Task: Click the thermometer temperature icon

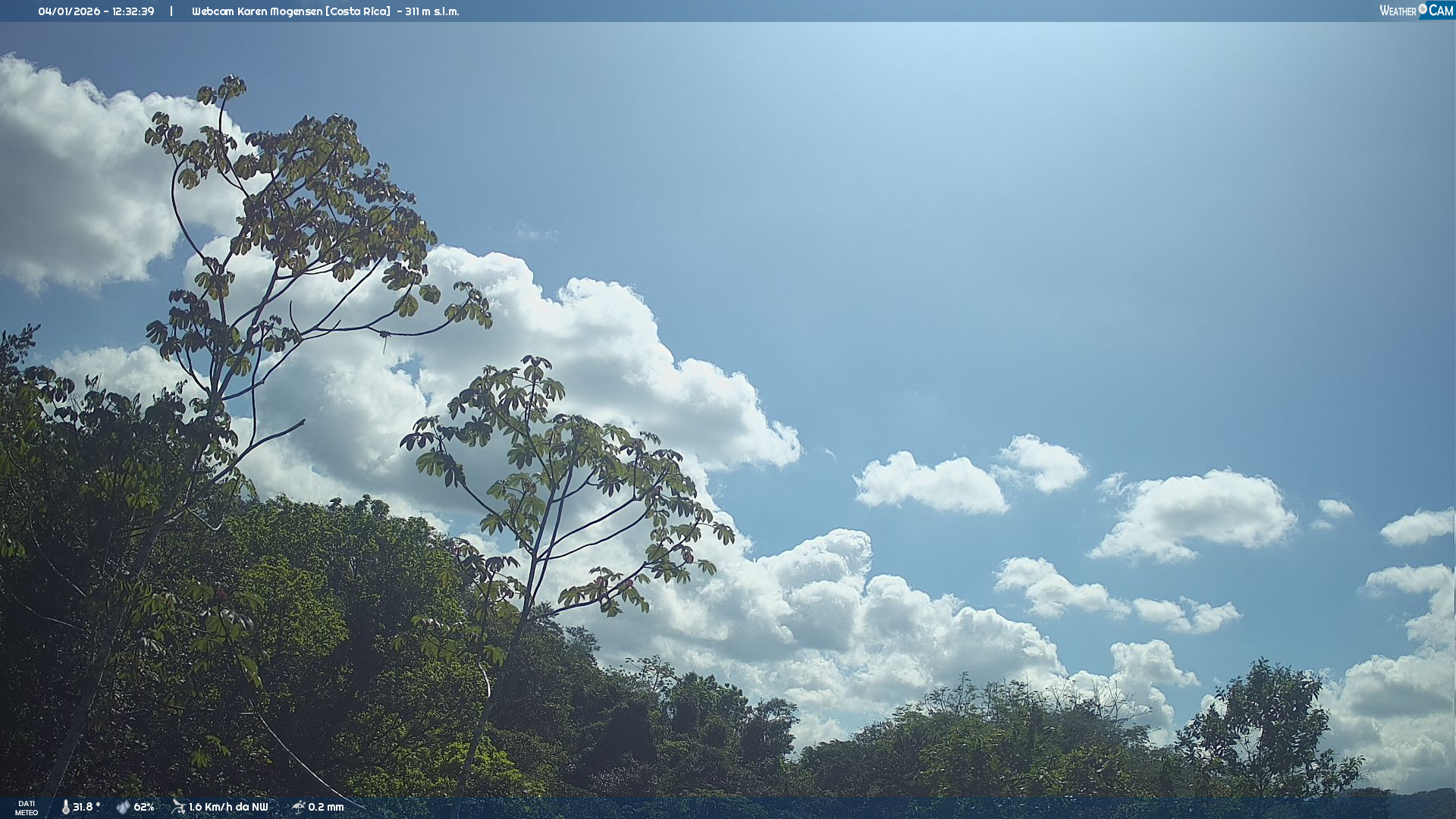Action: coord(66,807)
